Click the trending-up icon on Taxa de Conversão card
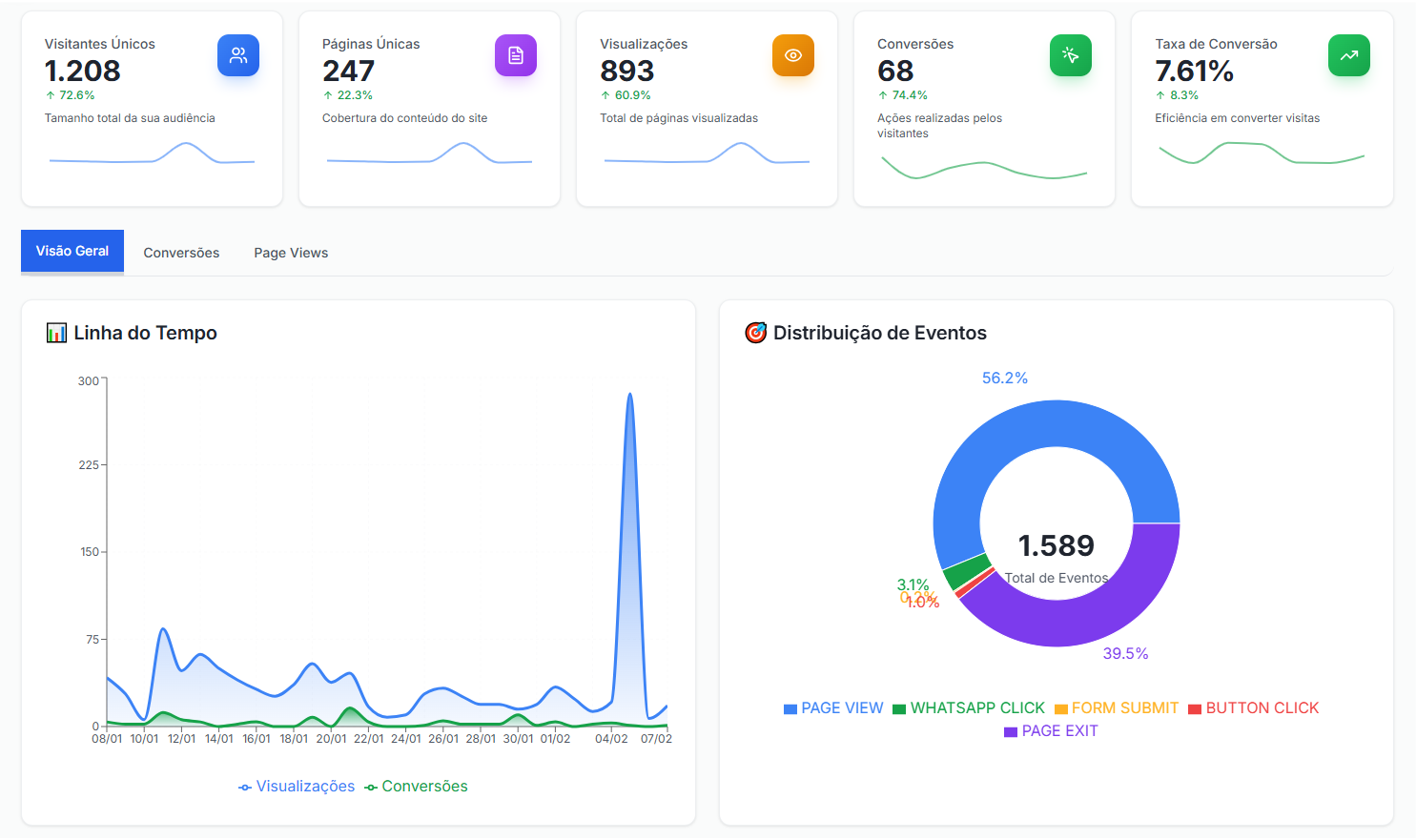This screenshot has height=840, width=1416. point(1348,55)
